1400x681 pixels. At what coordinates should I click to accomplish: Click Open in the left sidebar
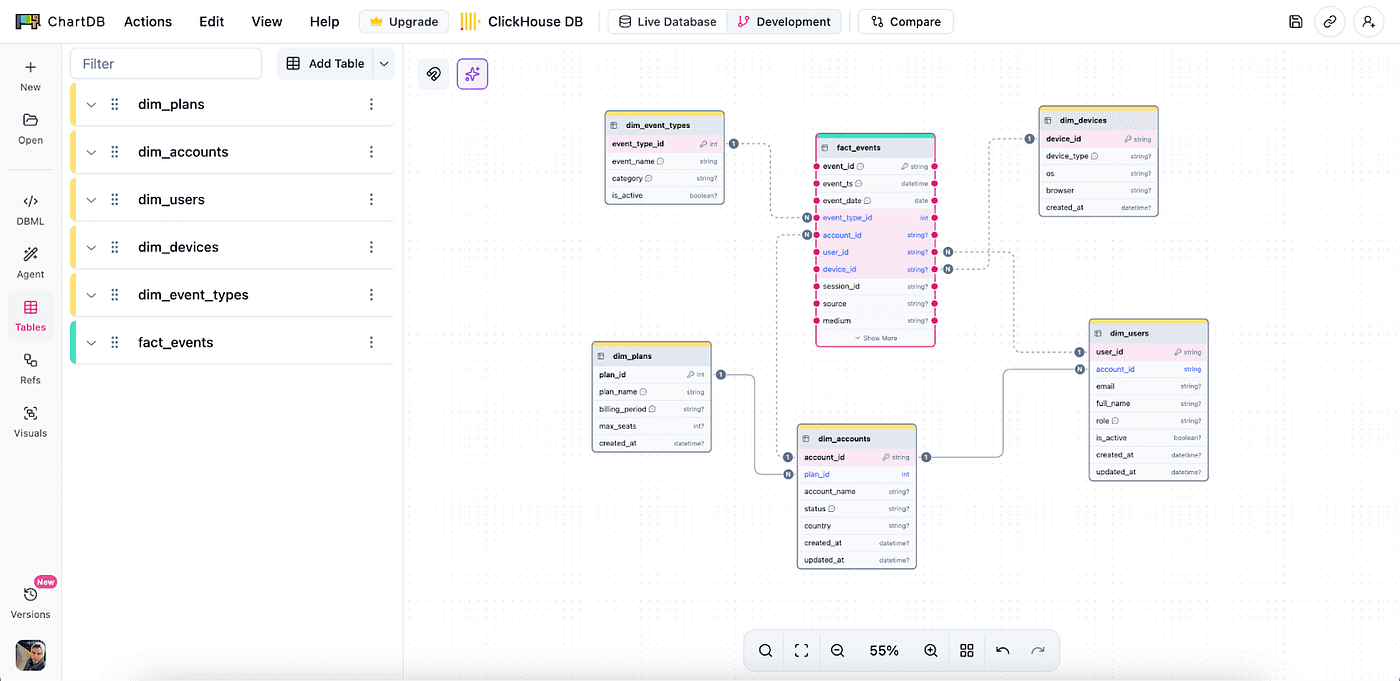point(31,128)
